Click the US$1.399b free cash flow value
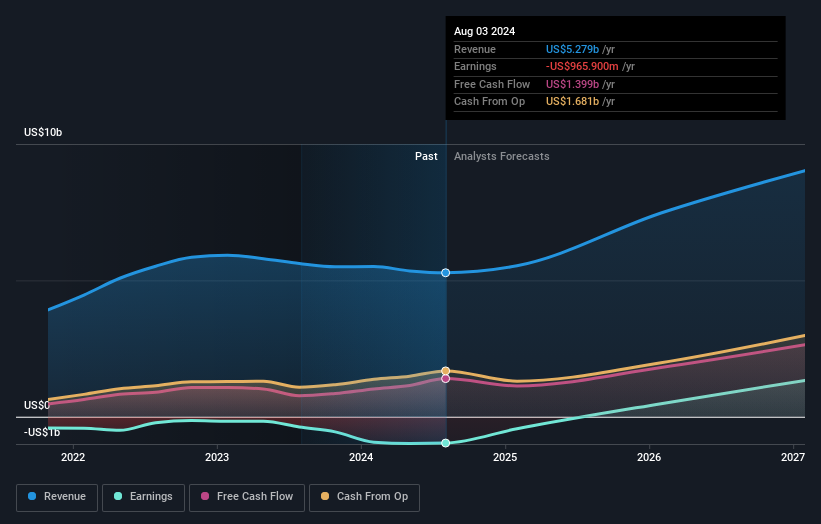 click(x=572, y=84)
